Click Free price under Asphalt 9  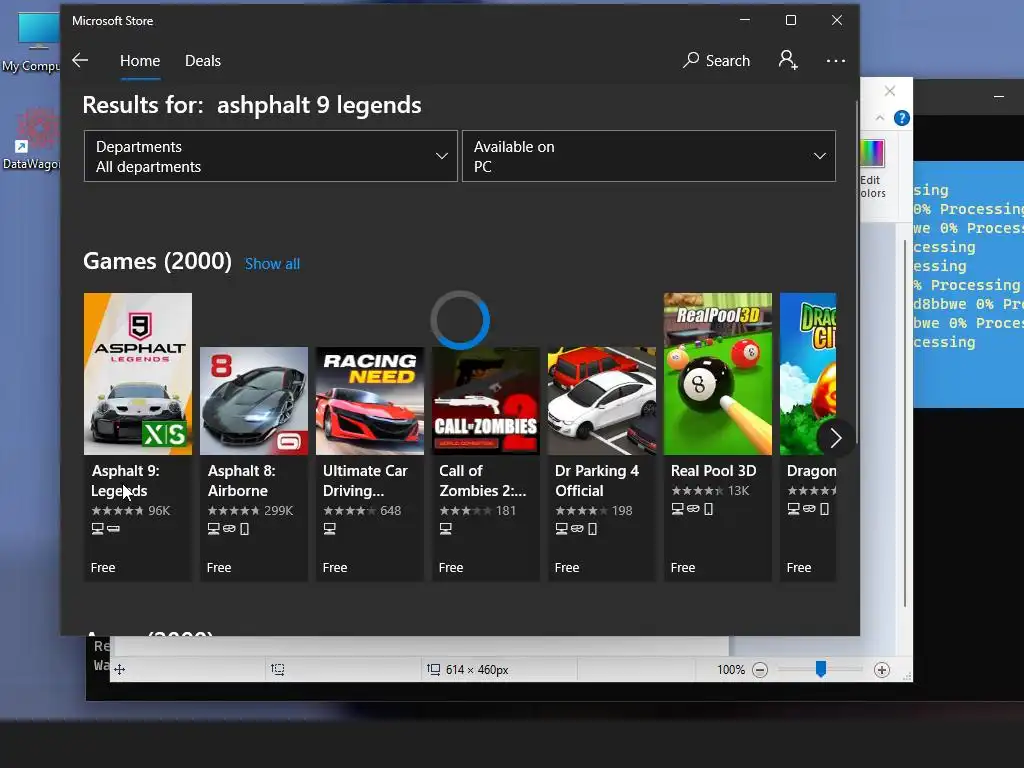point(103,568)
